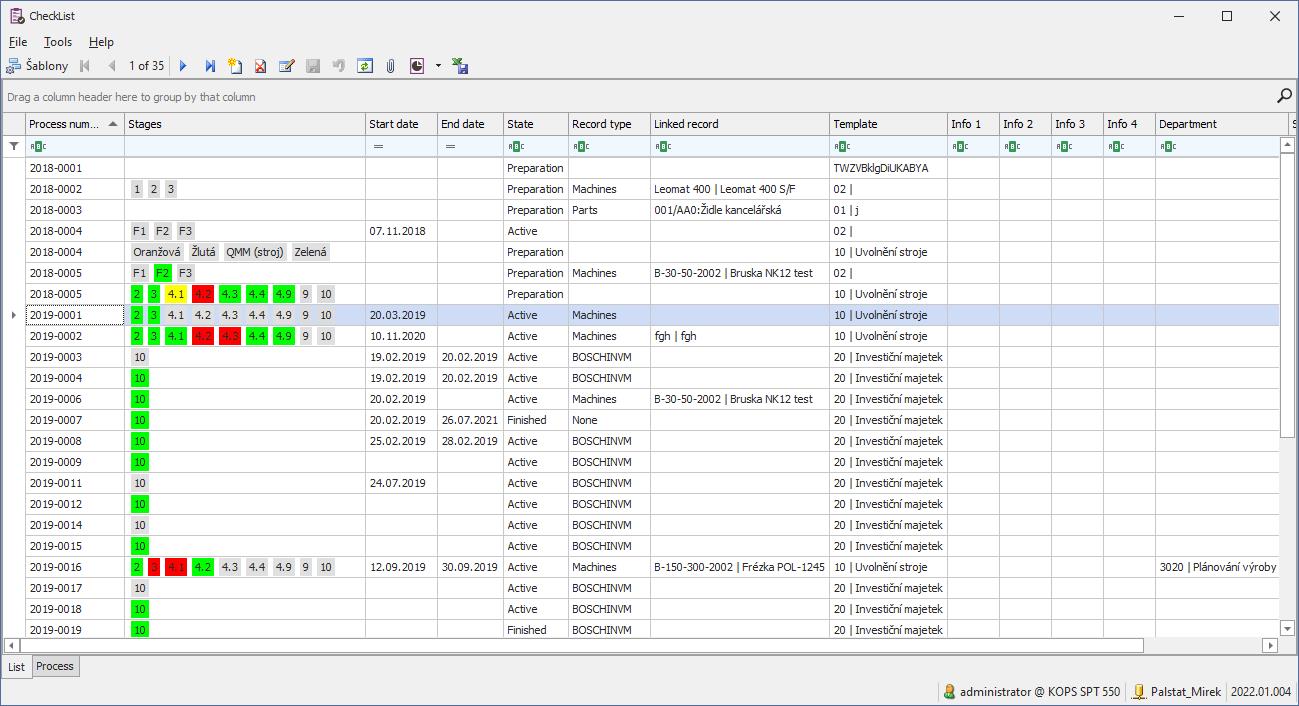Open the Help menu
This screenshot has height=706, width=1299.
coord(101,42)
